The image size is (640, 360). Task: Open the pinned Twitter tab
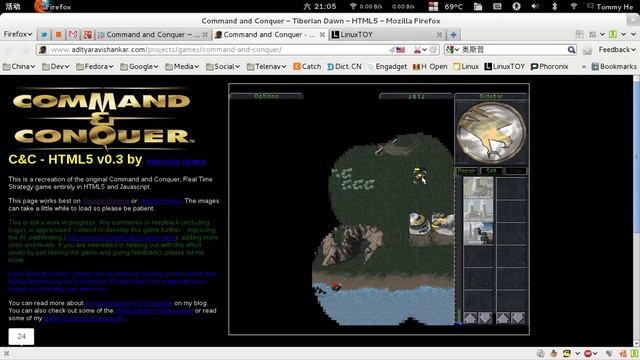[x=44, y=35]
